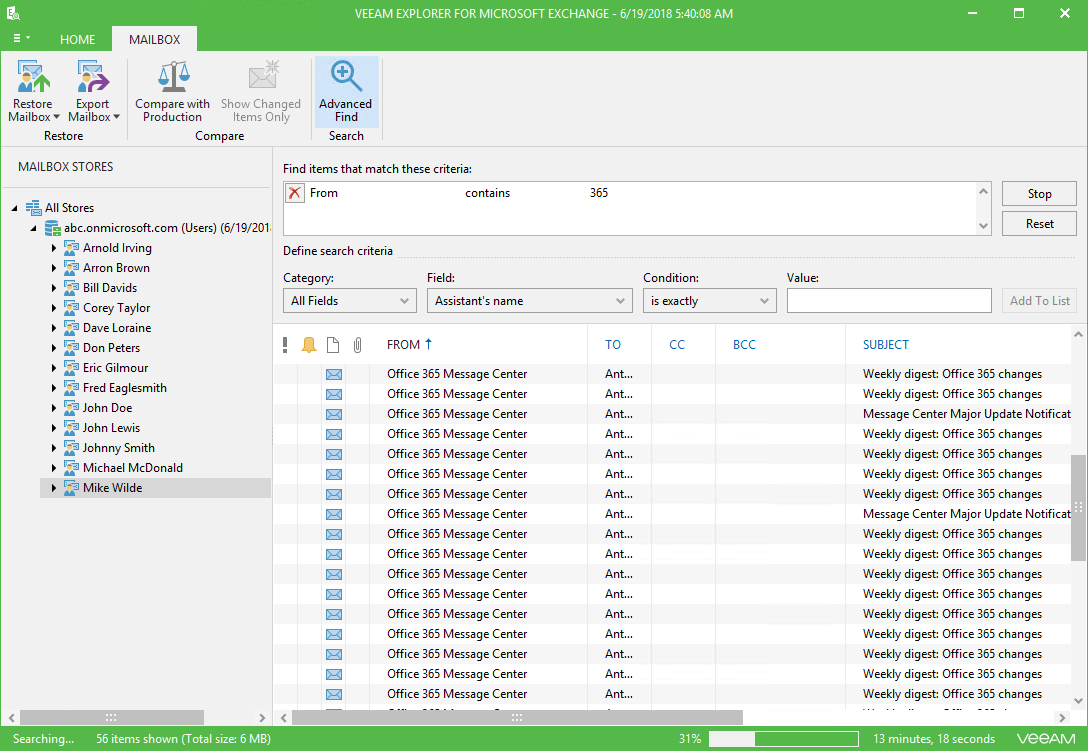Click the Veeam logo in status bar

1046,739
